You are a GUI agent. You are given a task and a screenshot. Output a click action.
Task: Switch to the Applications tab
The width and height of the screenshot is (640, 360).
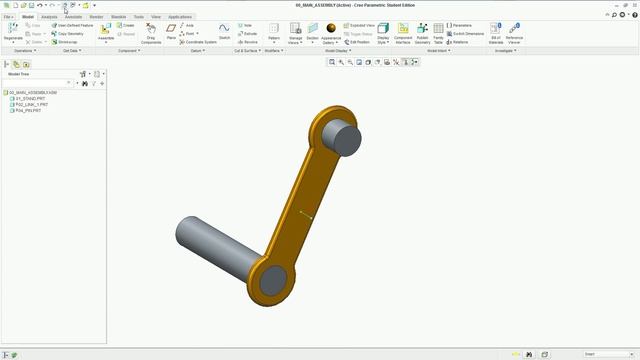click(180, 17)
